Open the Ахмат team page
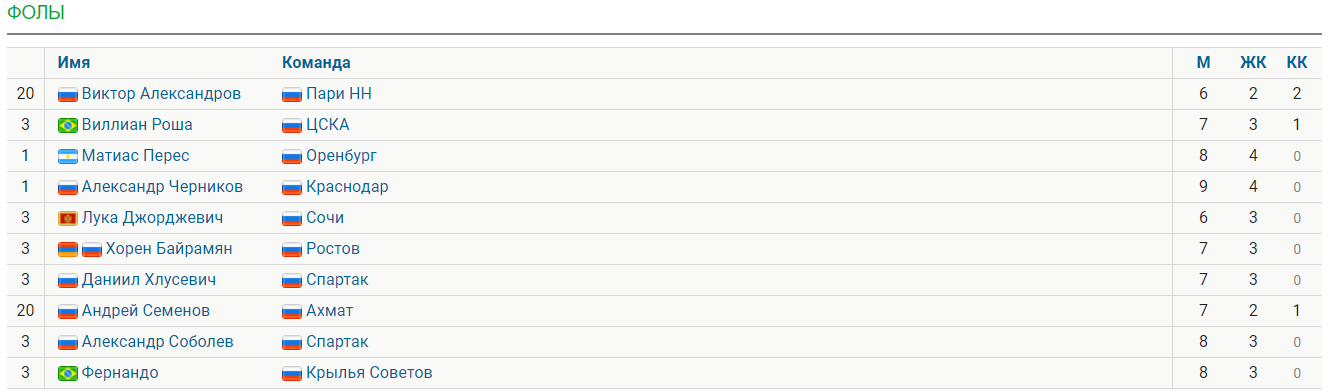This screenshot has height=392, width=1335. (x=329, y=311)
